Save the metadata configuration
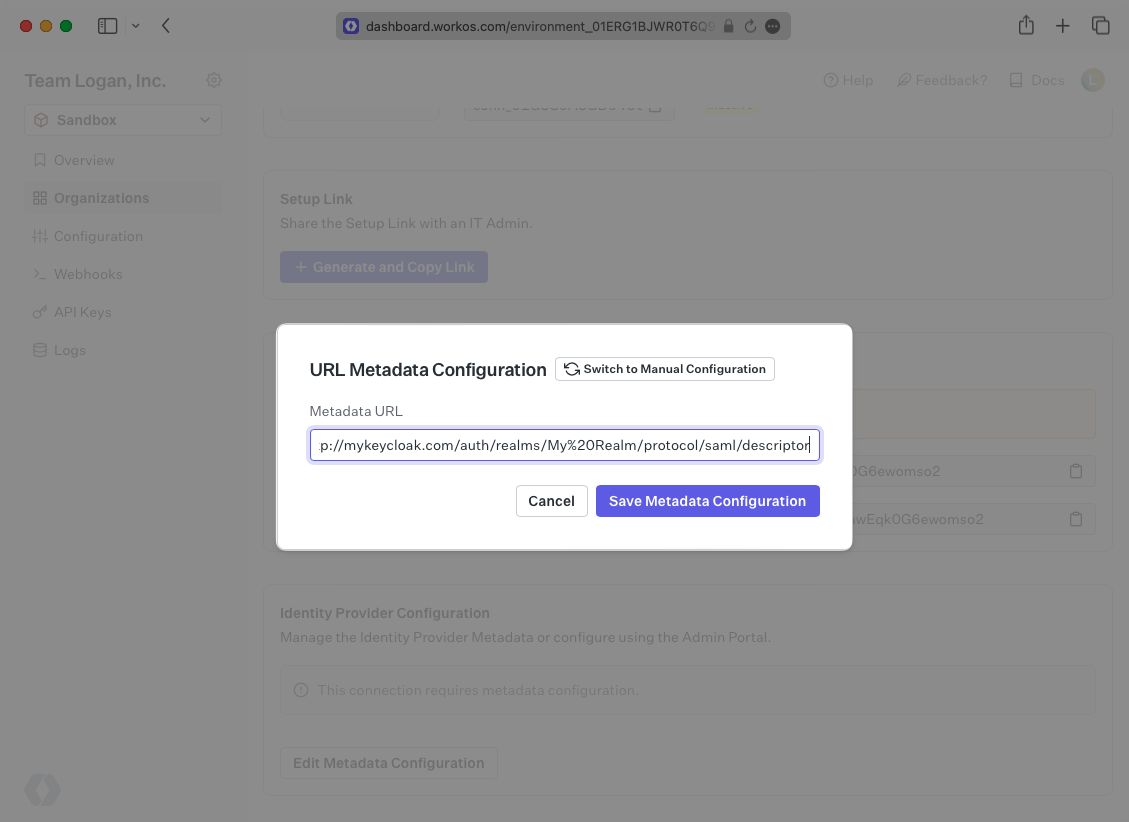This screenshot has width=1129, height=822. 707,500
